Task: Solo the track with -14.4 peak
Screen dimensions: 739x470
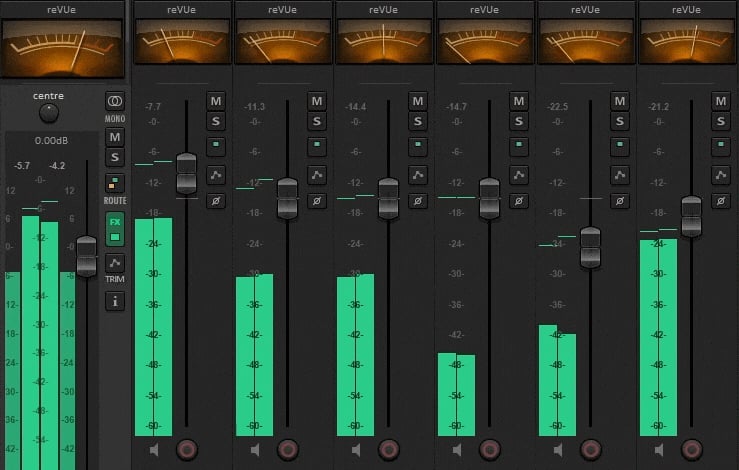Action: 418,122
